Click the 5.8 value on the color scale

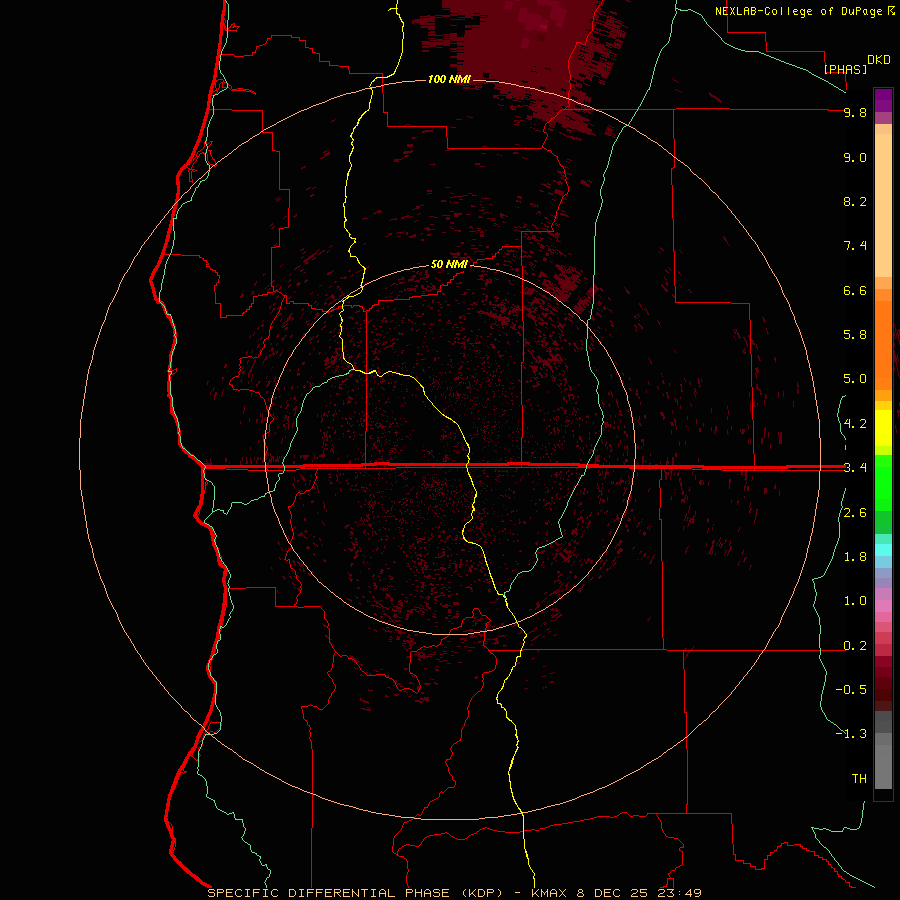click(855, 335)
